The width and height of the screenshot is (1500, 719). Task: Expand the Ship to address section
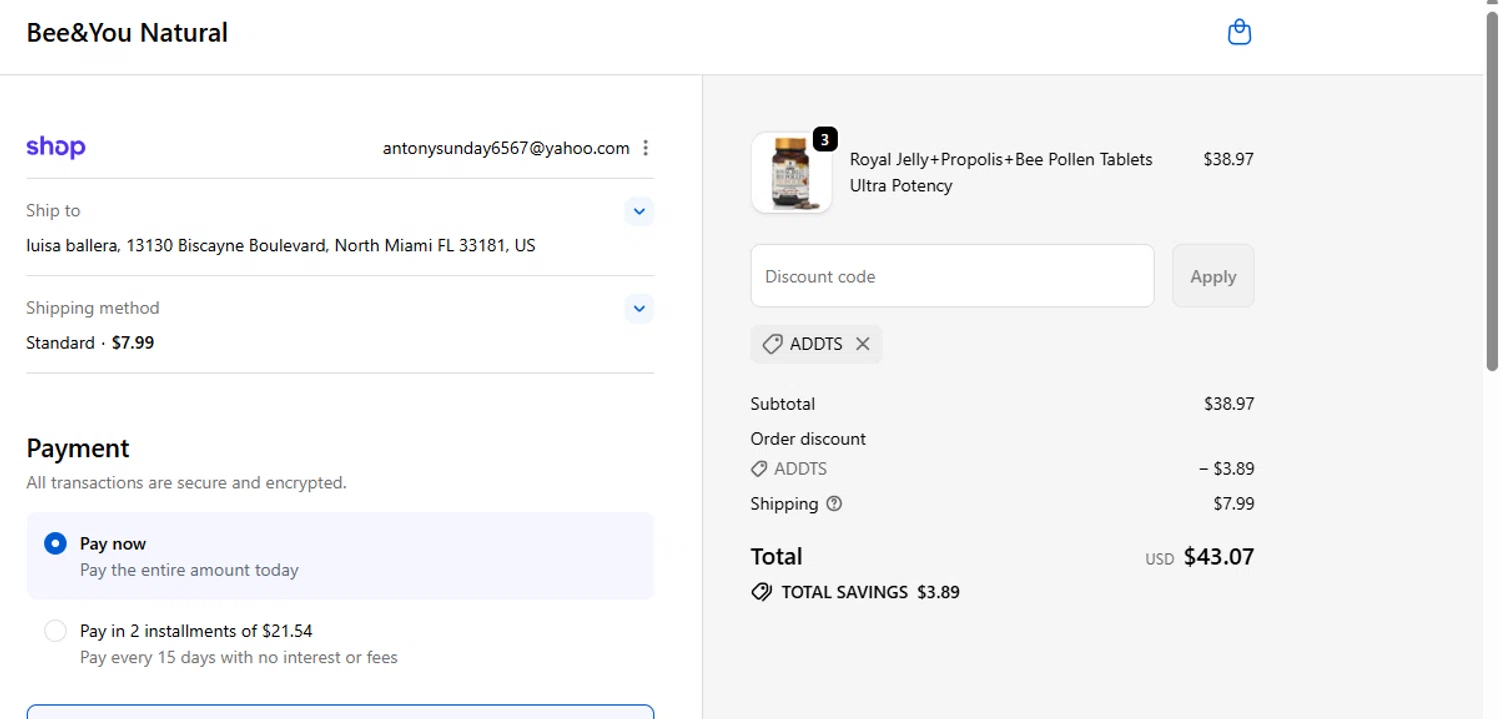(639, 211)
